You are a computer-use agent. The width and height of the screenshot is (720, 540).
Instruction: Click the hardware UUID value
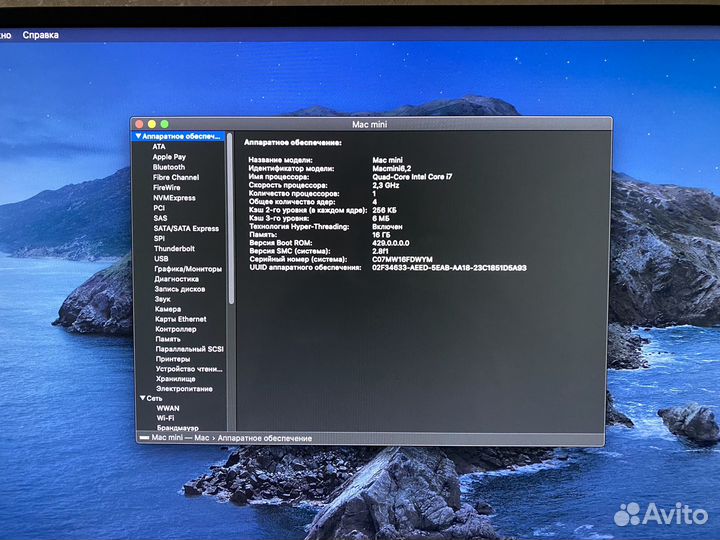[x=449, y=268]
